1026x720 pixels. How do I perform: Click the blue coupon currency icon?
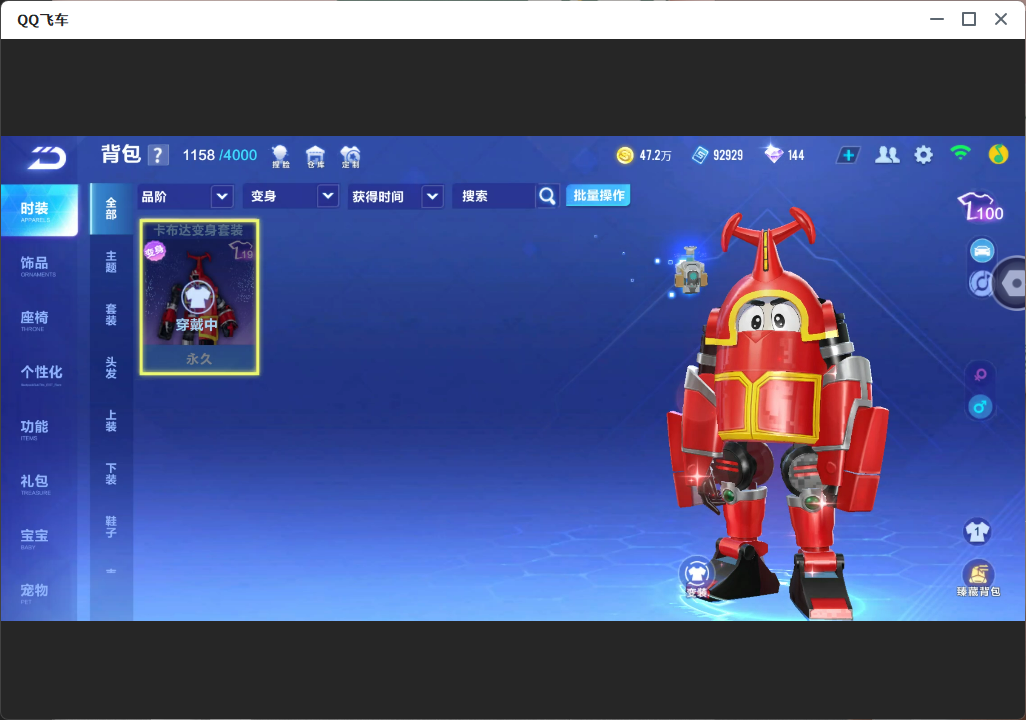(x=700, y=155)
